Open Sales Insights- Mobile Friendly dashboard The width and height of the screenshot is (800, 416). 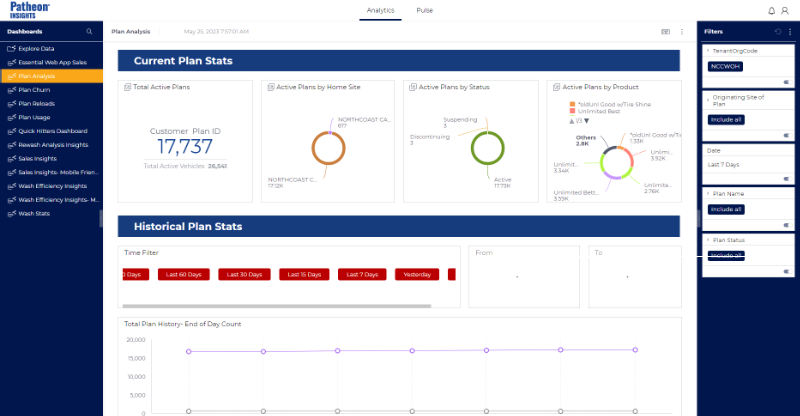pyautogui.click(x=52, y=173)
